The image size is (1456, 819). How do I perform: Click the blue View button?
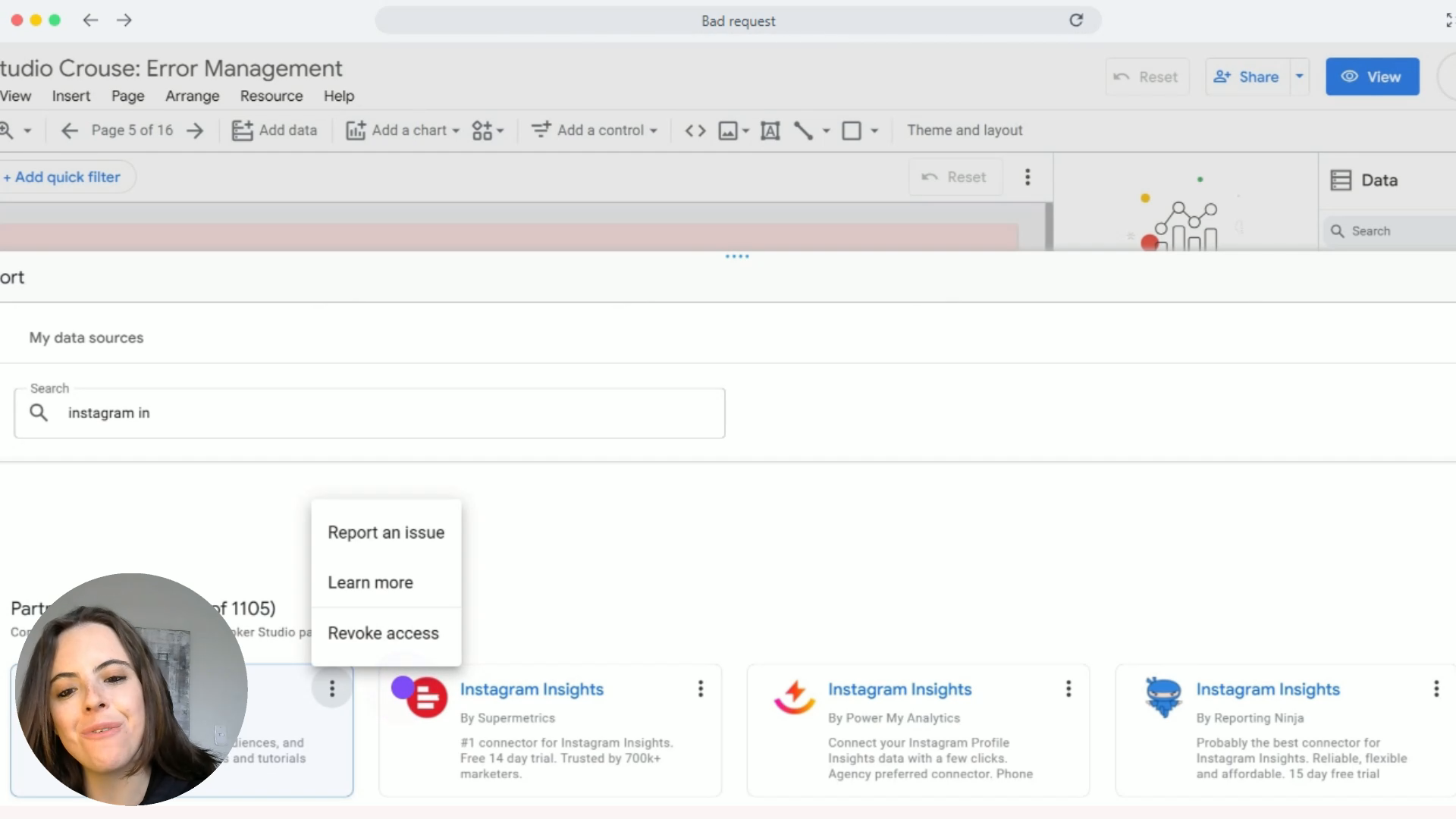point(1372,77)
